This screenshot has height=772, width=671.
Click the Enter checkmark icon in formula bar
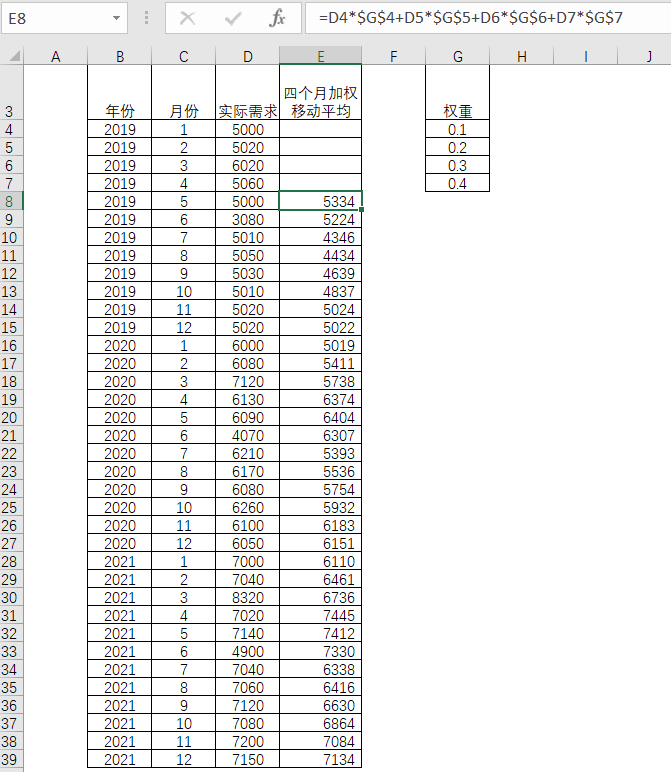click(x=233, y=18)
